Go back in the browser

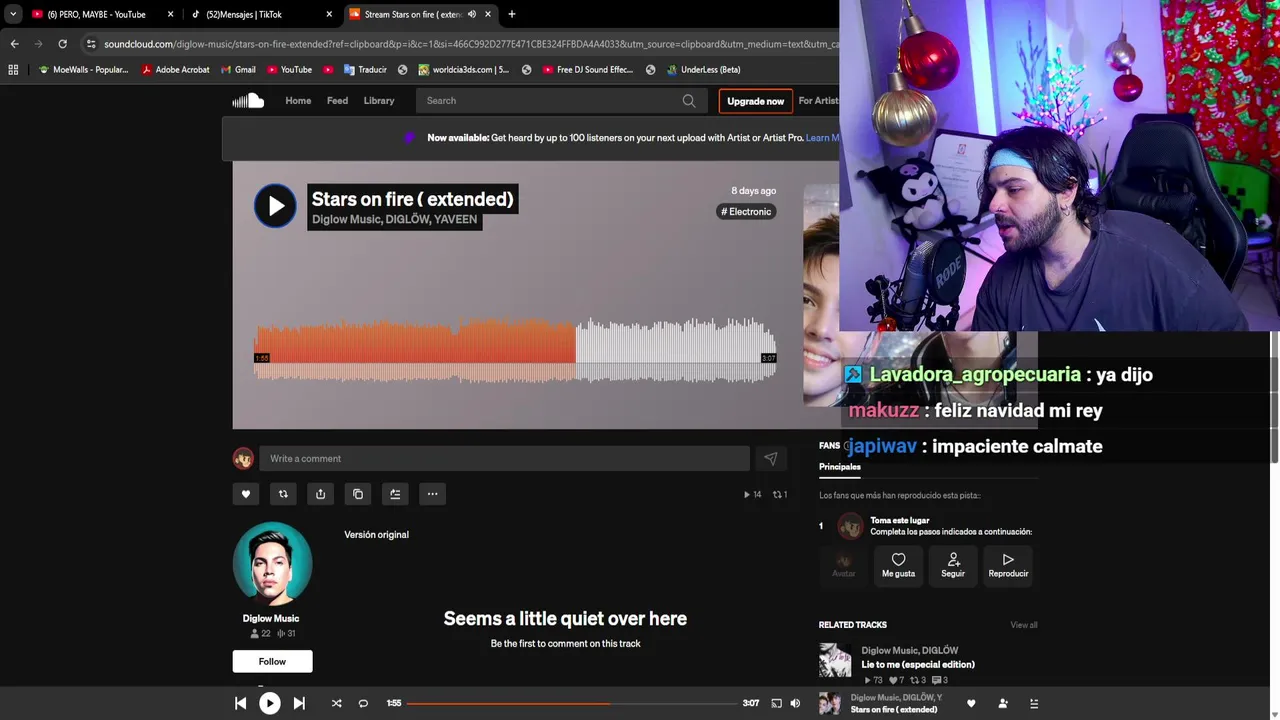(x=14, y=44)
